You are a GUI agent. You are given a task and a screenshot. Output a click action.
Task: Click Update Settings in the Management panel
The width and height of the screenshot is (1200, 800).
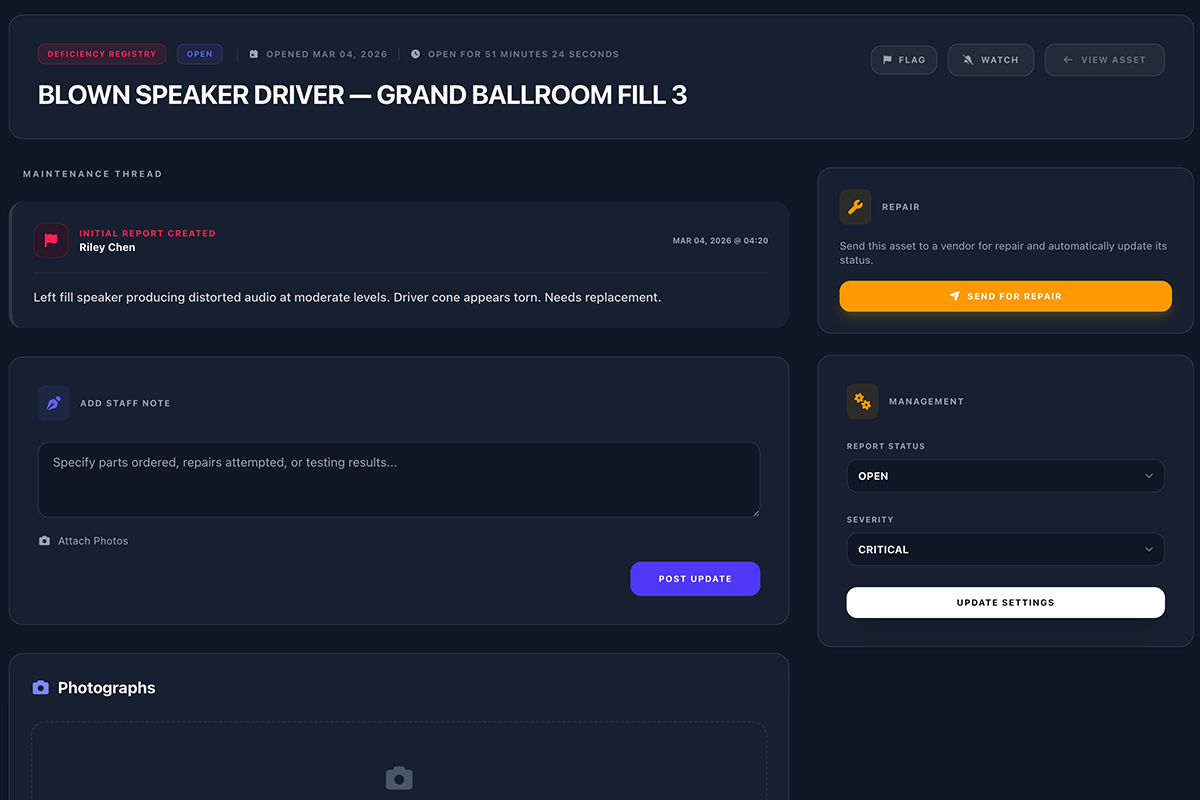pyautogui.click(x=1005, y=602)
